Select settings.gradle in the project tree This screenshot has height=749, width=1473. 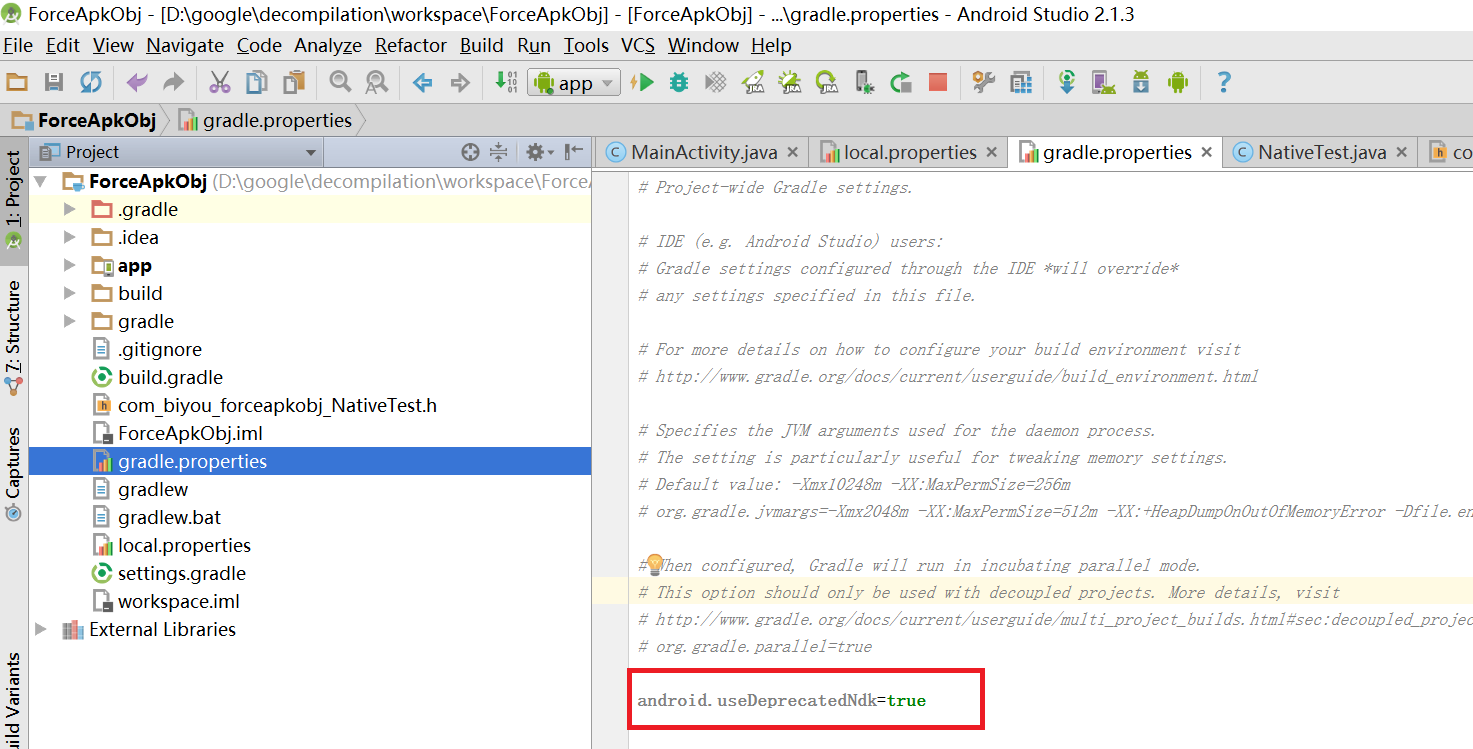point(181,573)
